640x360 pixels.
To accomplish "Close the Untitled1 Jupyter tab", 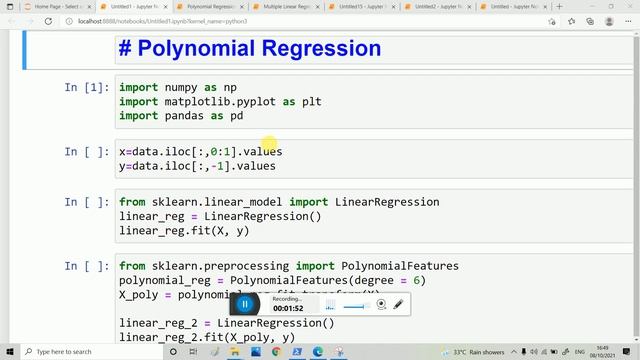I will point(166,7).
